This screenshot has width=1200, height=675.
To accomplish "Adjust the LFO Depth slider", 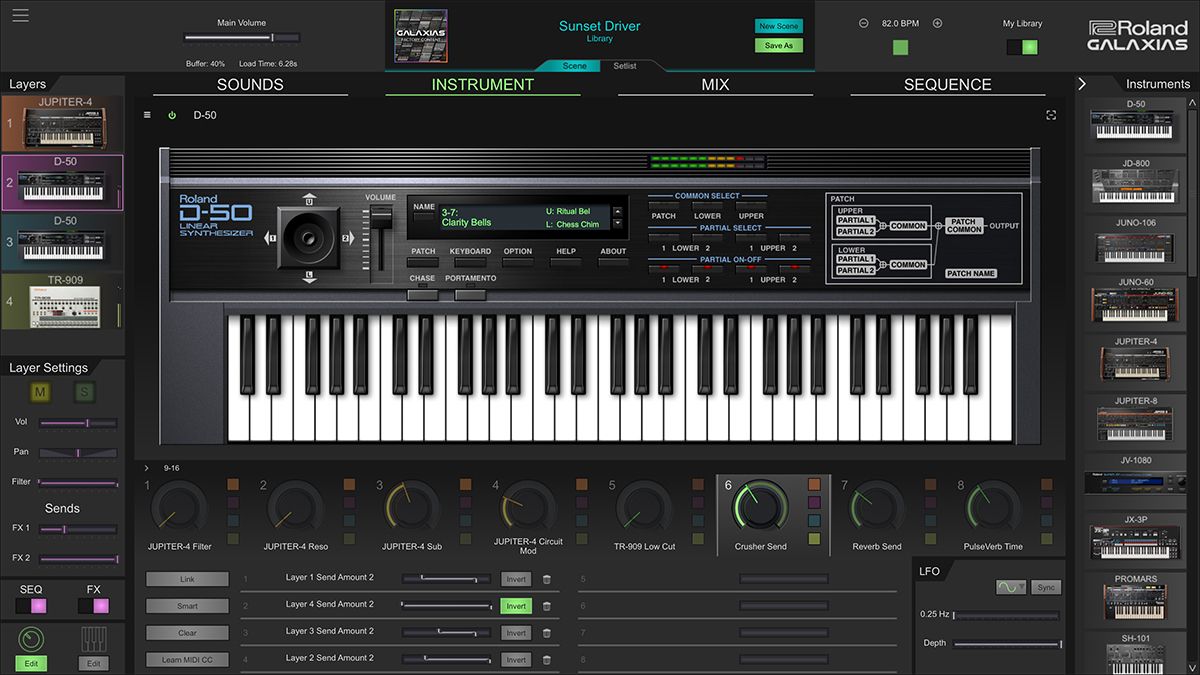I will (1007, 644).
